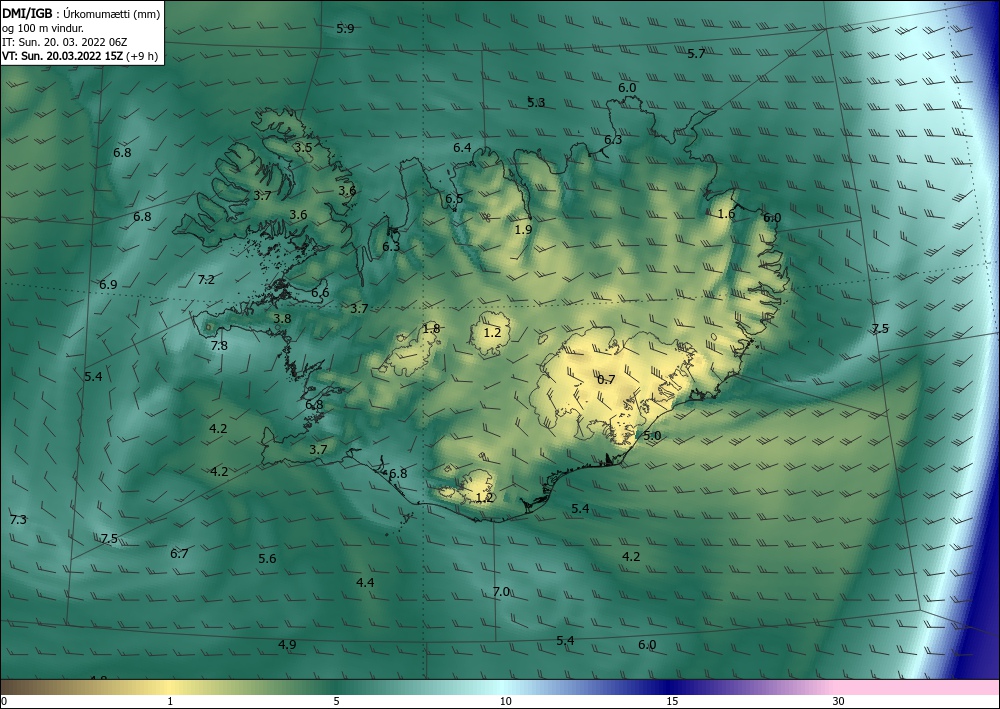Select the 5.7 value near top right
The image size is (1000, 709).
pyautogui.click(x=696, y=54)
